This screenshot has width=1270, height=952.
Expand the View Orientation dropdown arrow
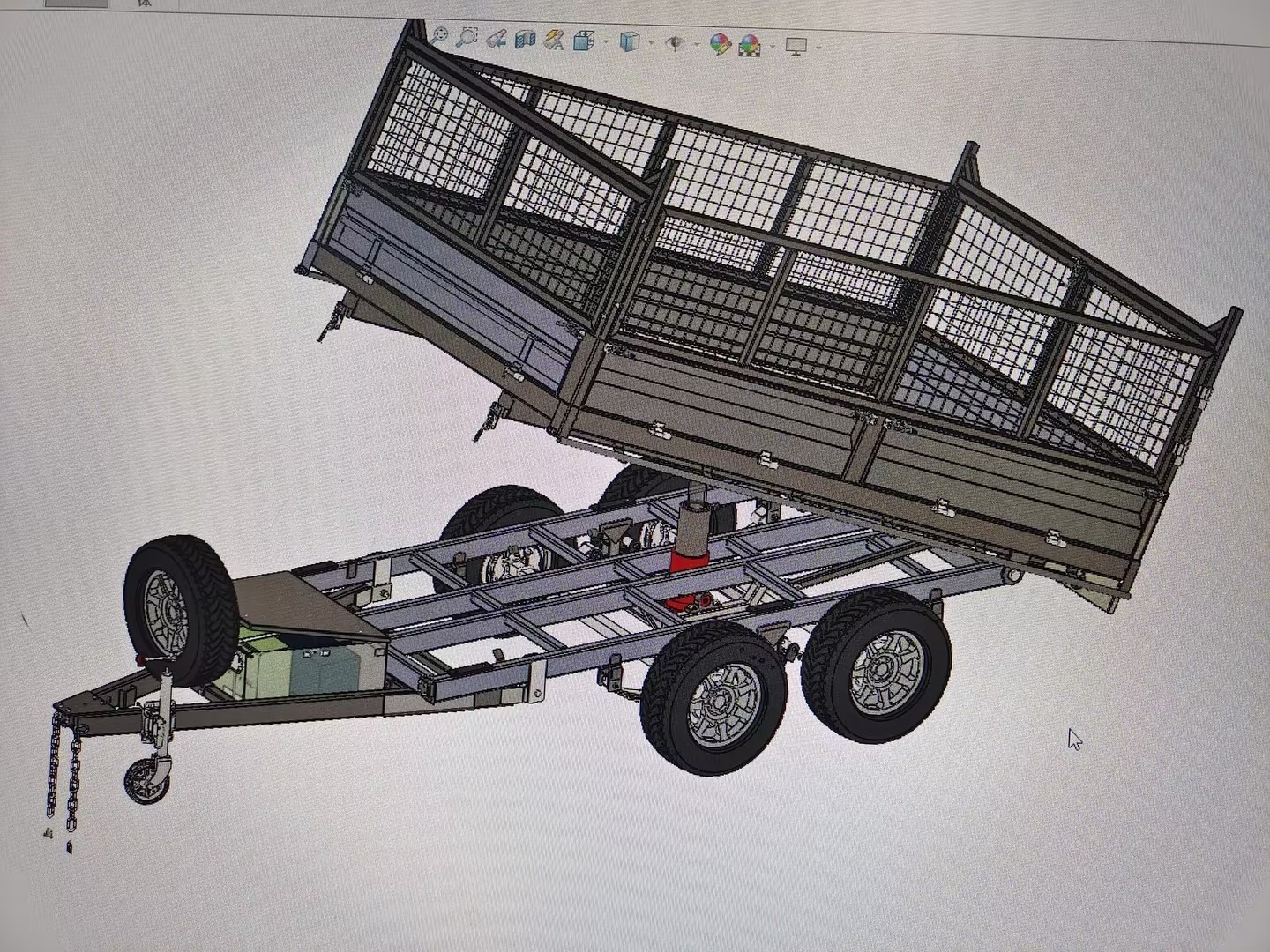607,41
